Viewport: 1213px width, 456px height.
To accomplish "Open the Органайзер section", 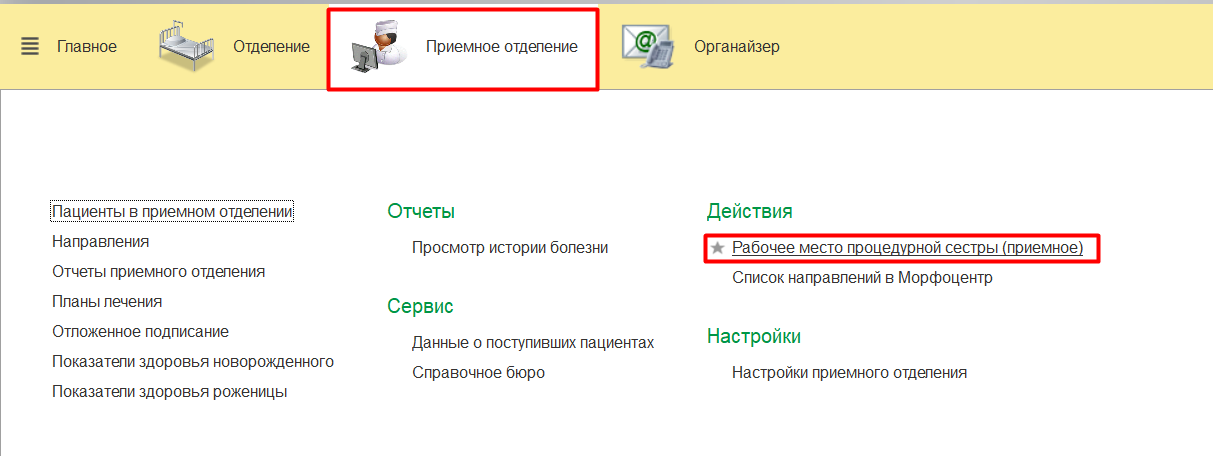I will pyautogui.click(x=736, y=47).
